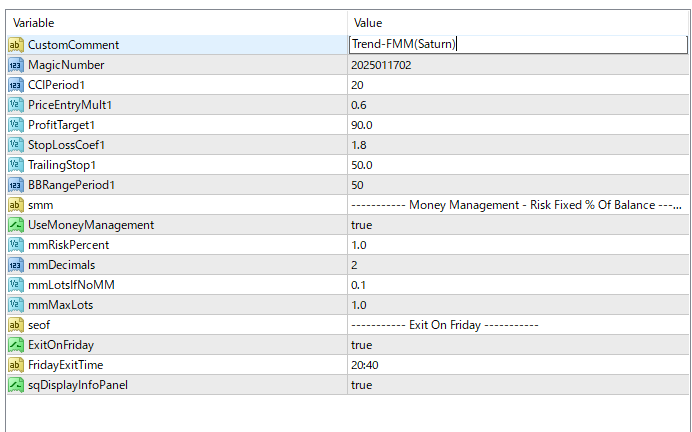This screenshot has height=432, width=692.
Task: Click the CustomComment text field
Action: tap(518, 44)
